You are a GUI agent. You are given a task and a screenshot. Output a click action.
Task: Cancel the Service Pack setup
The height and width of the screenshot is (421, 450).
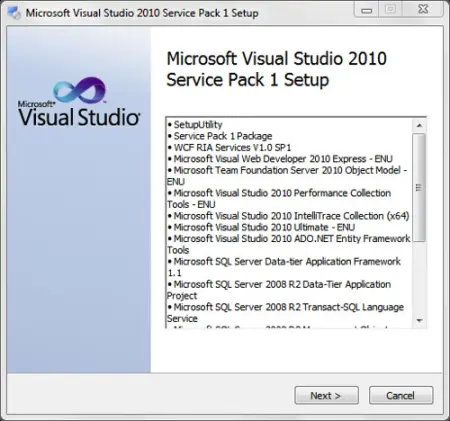(x=401, y=395)
